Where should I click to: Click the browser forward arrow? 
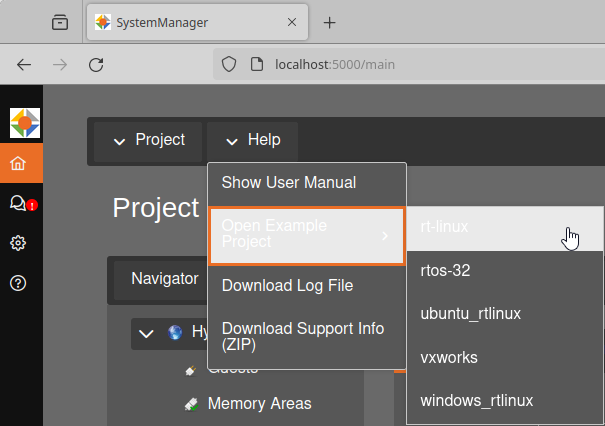pos(60,64)
